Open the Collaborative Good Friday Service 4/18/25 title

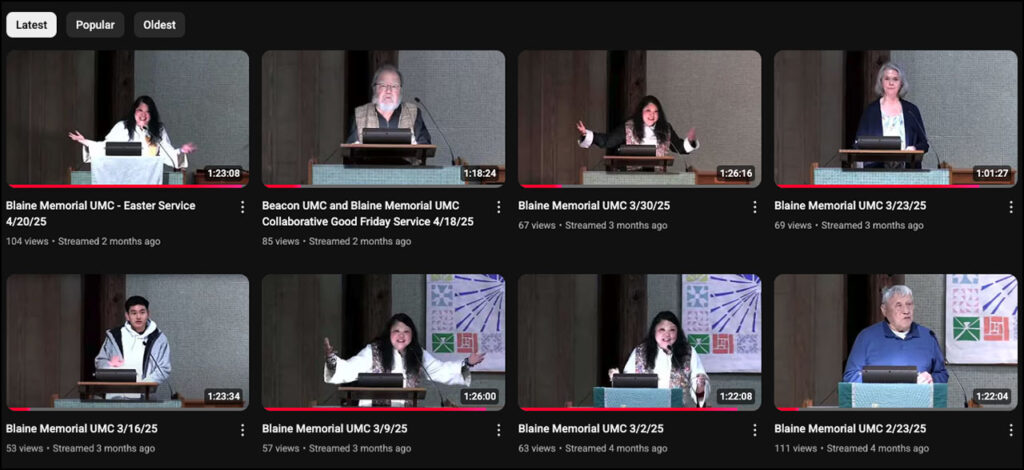click(368, 213)
